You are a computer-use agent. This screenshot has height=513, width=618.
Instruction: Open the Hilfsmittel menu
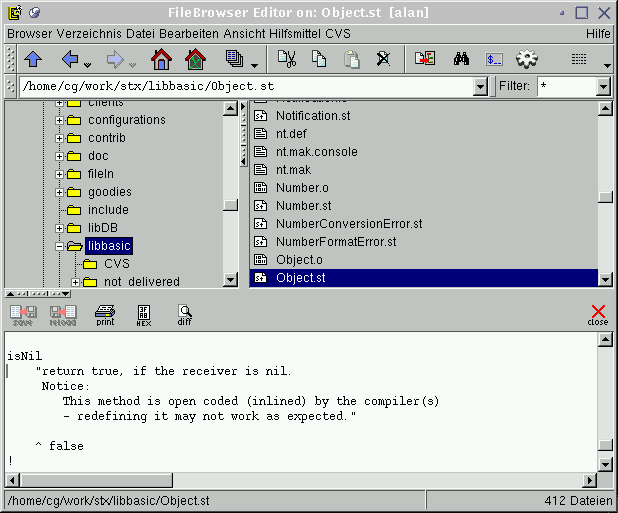point(295,34)
